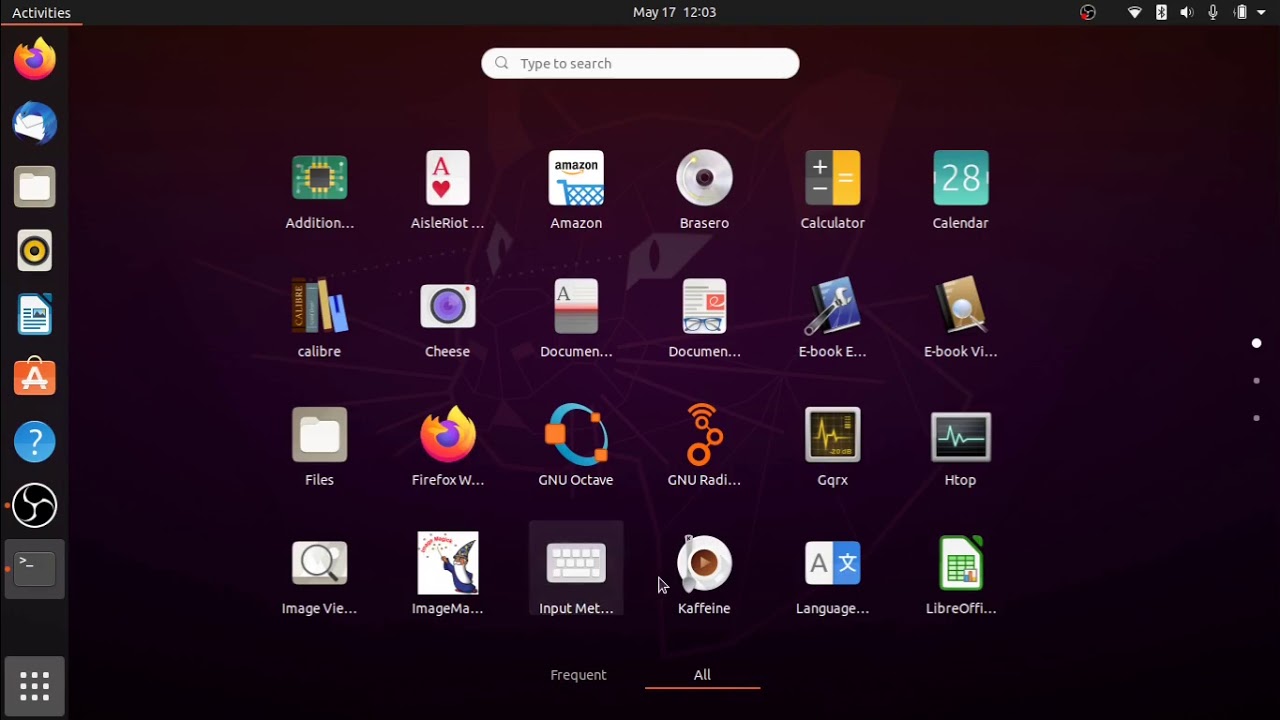Launch LibreOffice Calc spreadsheet
Screen dimensions: 1280x720
coord(960,563)
